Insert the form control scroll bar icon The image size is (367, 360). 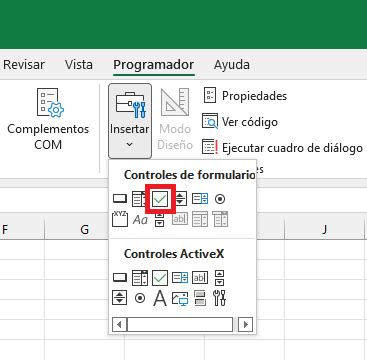160,220
